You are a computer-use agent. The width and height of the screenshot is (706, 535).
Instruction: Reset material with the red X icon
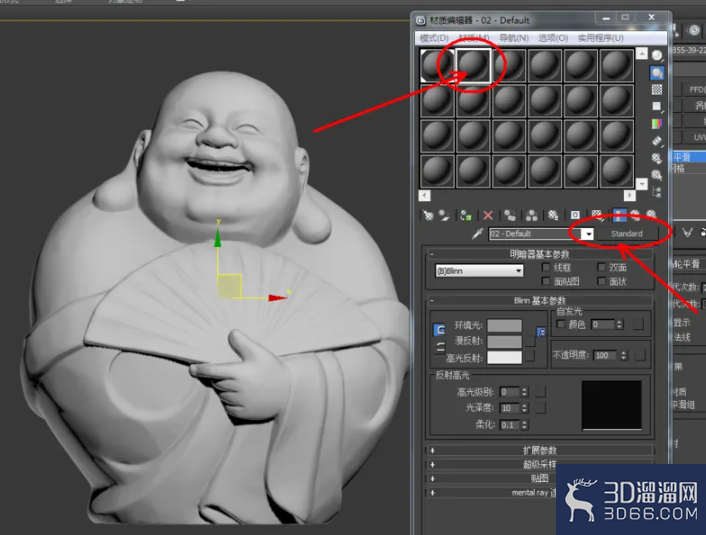click(488, 215)
